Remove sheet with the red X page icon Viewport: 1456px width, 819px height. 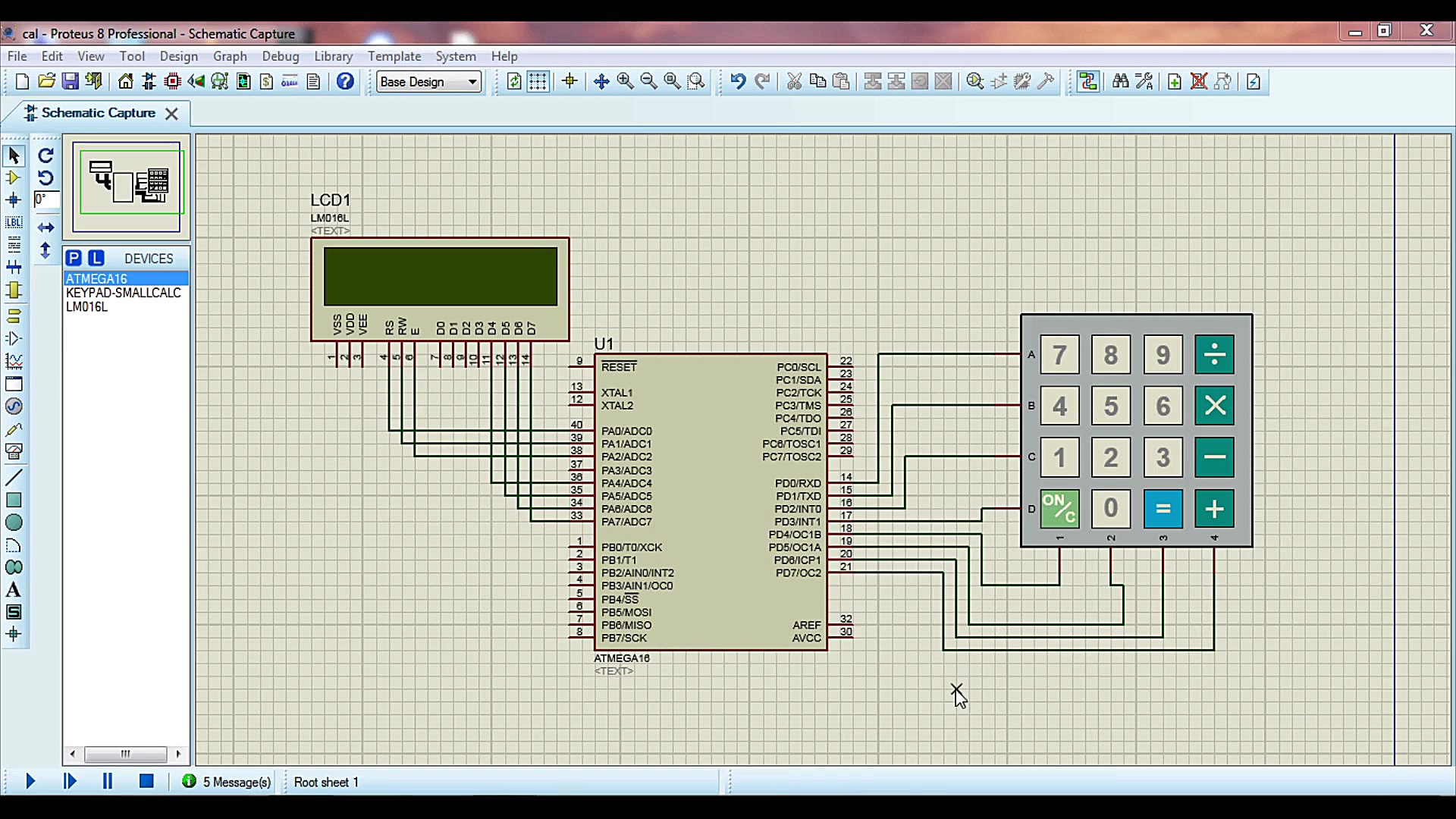(1199, 81)
